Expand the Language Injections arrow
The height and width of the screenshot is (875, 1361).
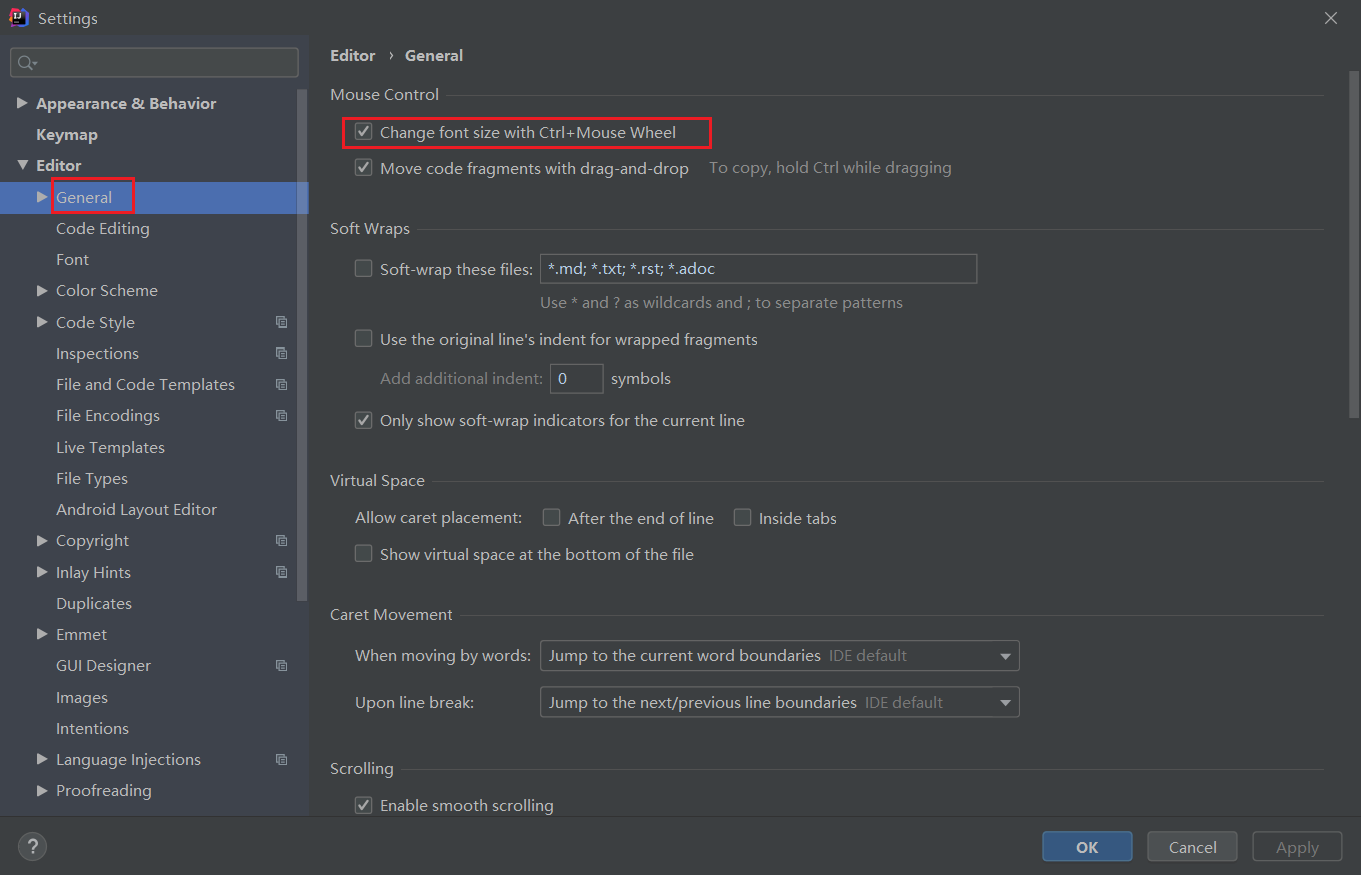click(x=42, y=759)
